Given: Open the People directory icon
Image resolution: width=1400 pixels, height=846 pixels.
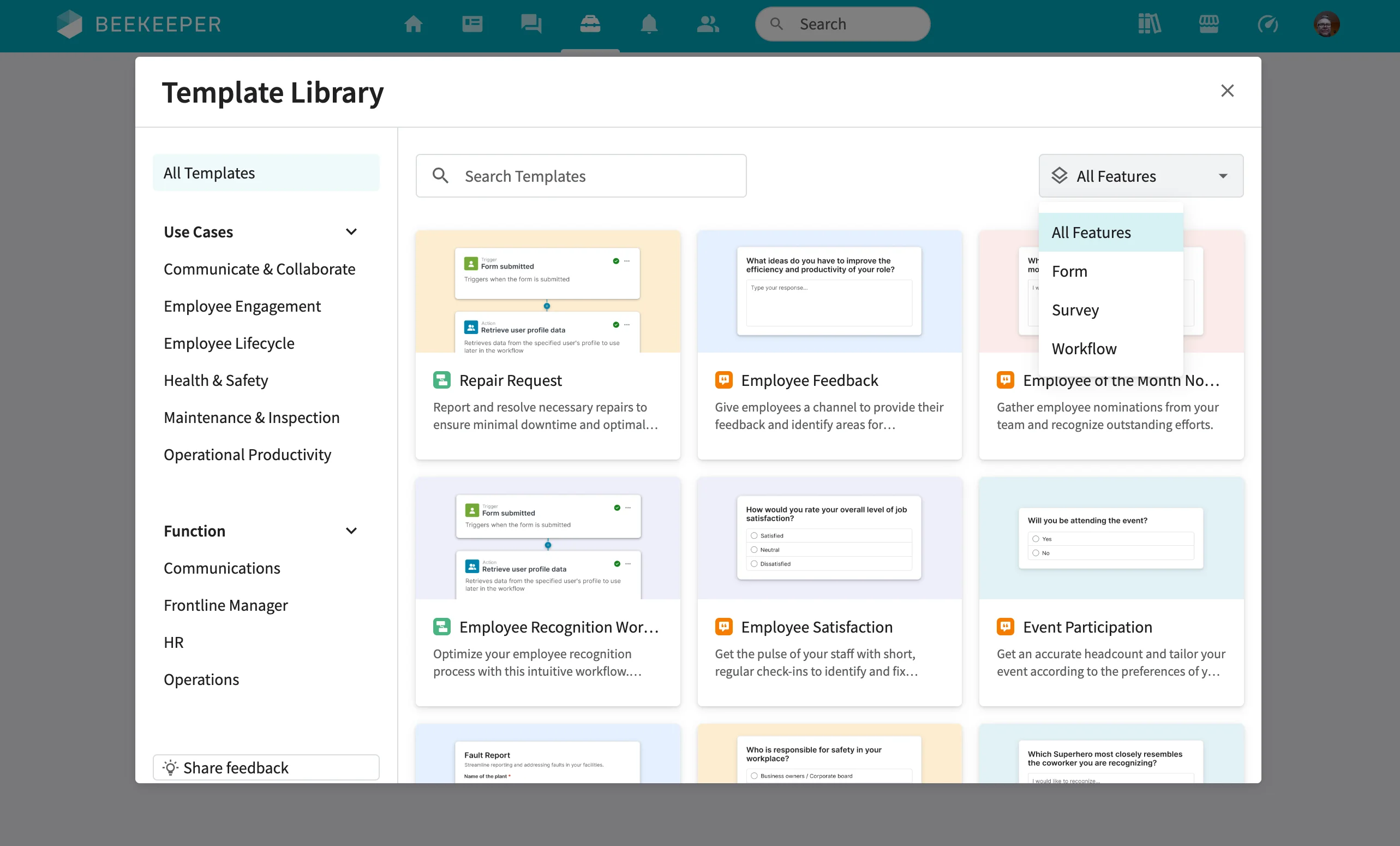Looking at the screenshot, I should point(708,24).
